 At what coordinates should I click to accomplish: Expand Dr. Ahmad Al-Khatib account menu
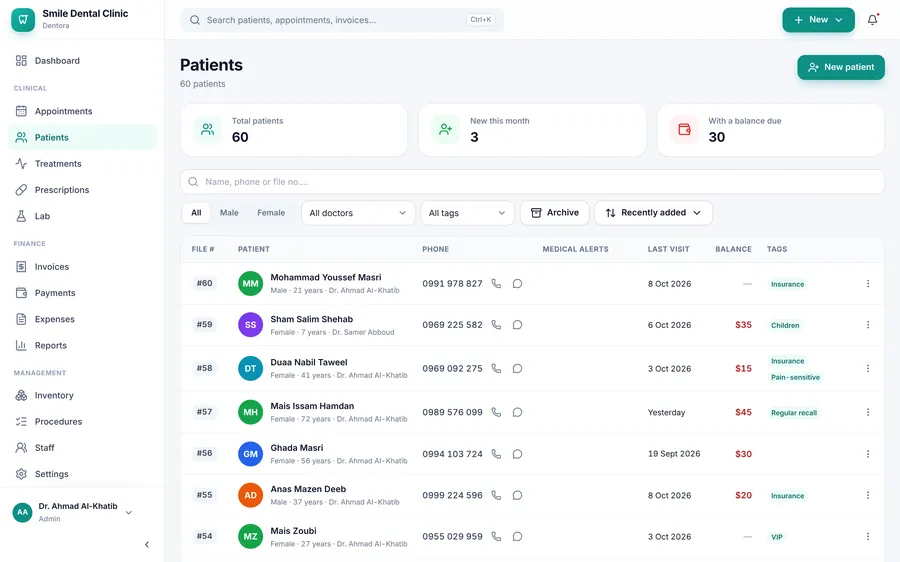click(x=73, y=512)
